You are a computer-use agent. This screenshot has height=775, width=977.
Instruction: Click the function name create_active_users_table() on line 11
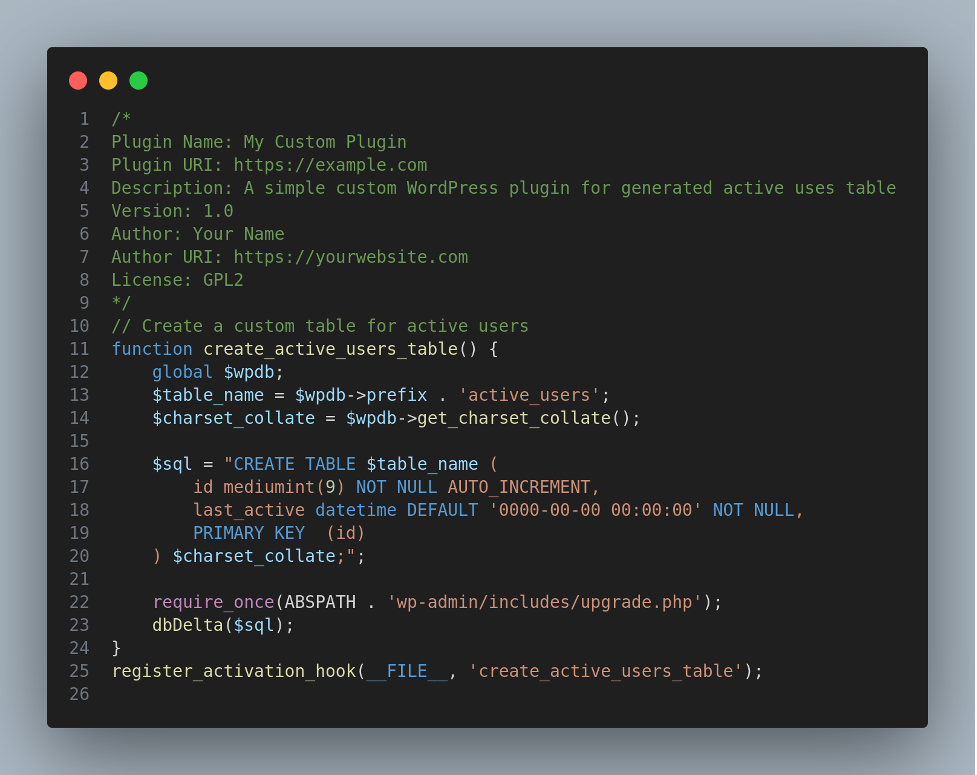tap(340, 349)
